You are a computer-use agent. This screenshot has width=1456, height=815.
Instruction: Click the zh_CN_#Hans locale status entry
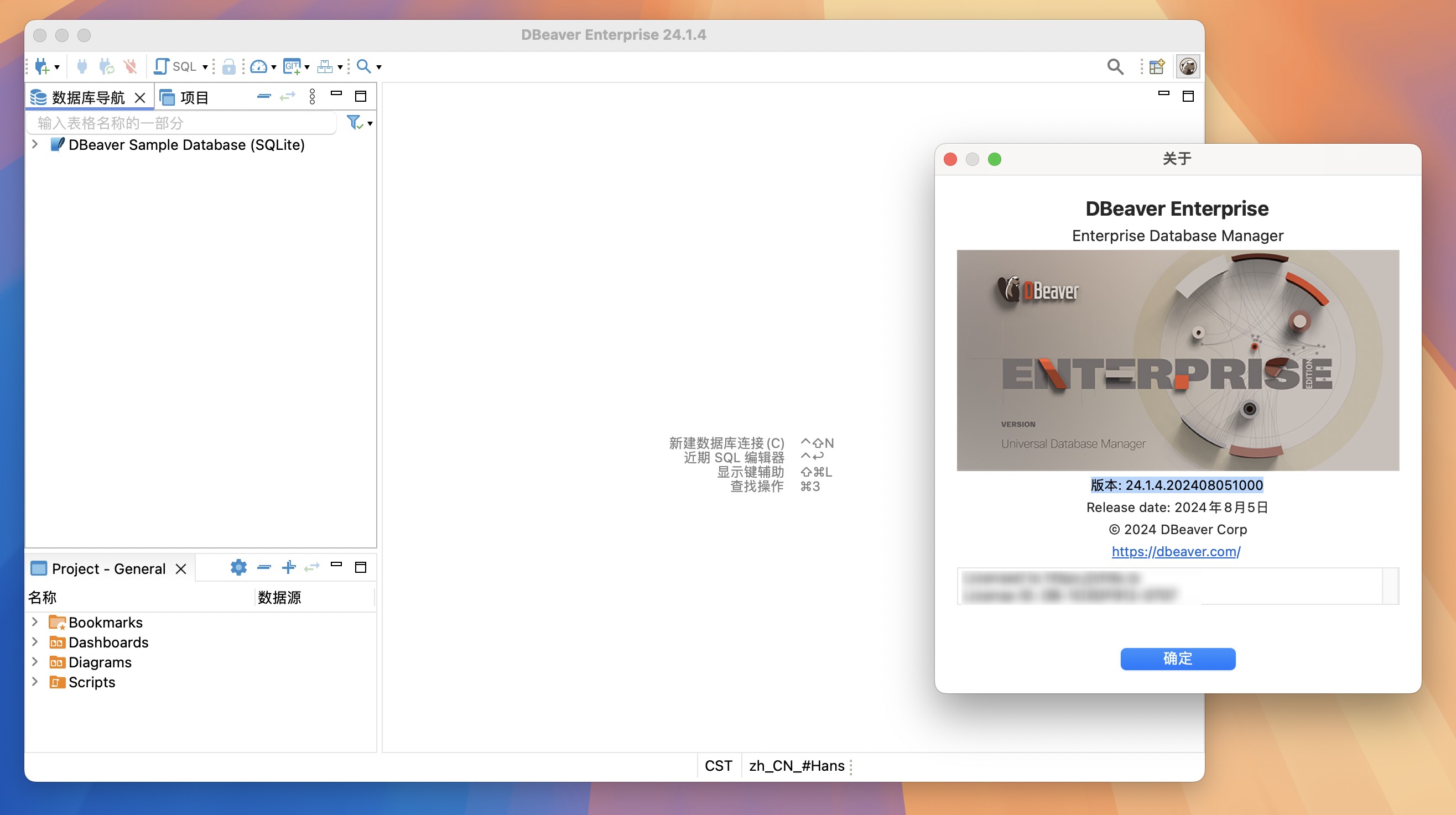pos(797,766)
